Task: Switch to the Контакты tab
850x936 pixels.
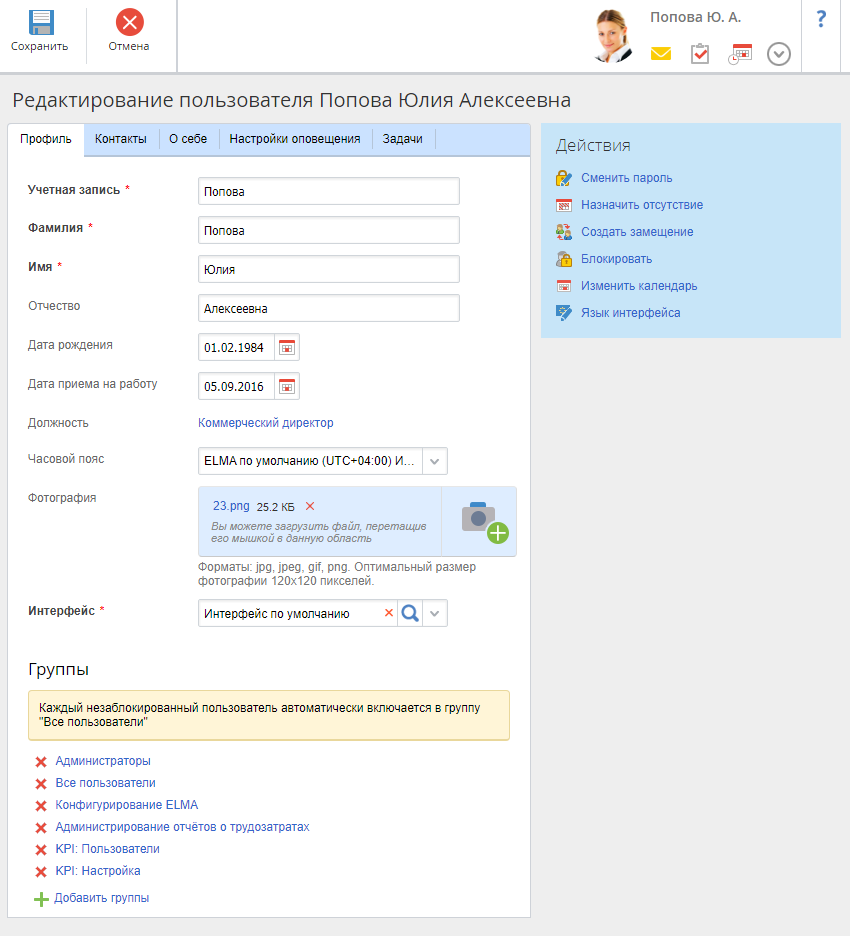Action: 121,139
